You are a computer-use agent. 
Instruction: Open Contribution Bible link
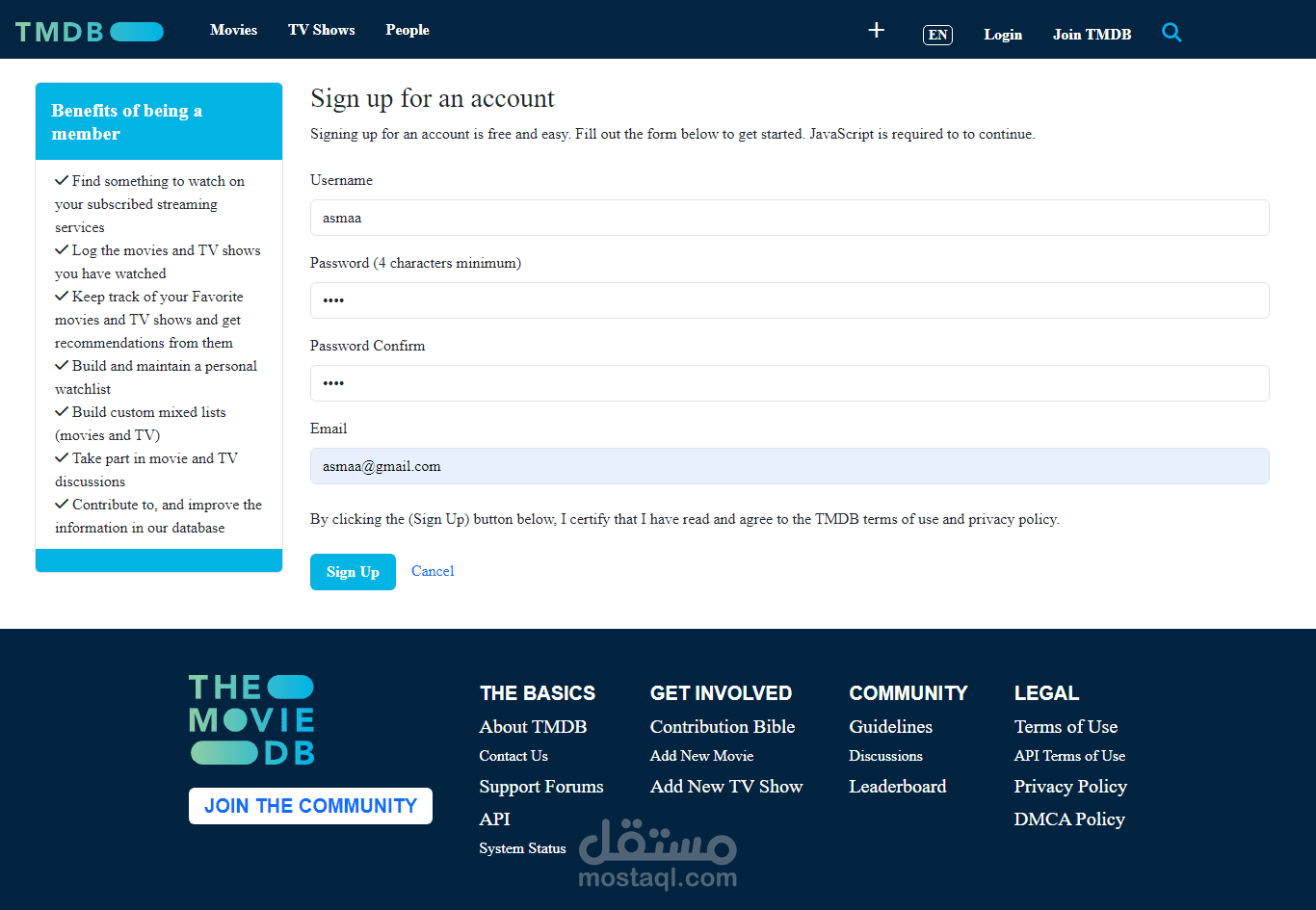(723, 727)
